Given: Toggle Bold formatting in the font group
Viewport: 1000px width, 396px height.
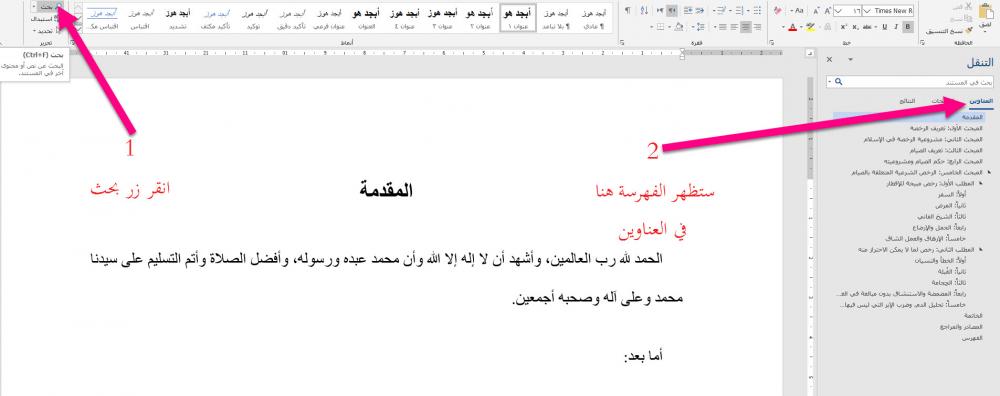Looking at the screenshot, I should pyautogui.click(x=908, y=27).
